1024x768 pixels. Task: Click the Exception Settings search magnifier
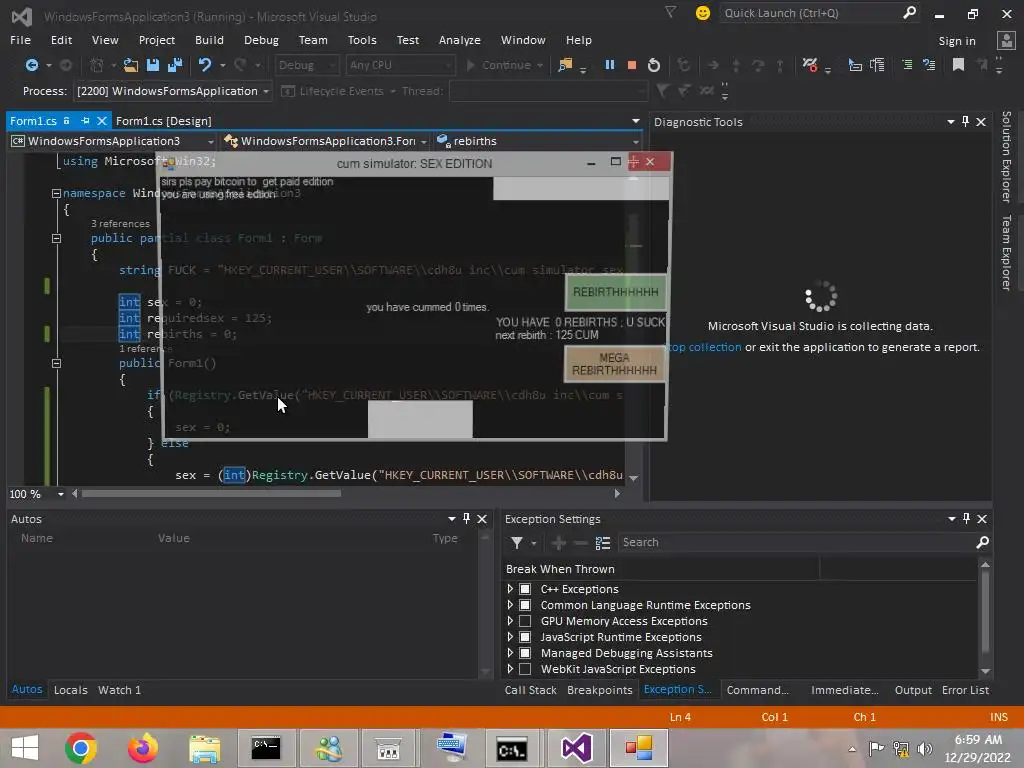pyautogui.click(x=982, y=542)
